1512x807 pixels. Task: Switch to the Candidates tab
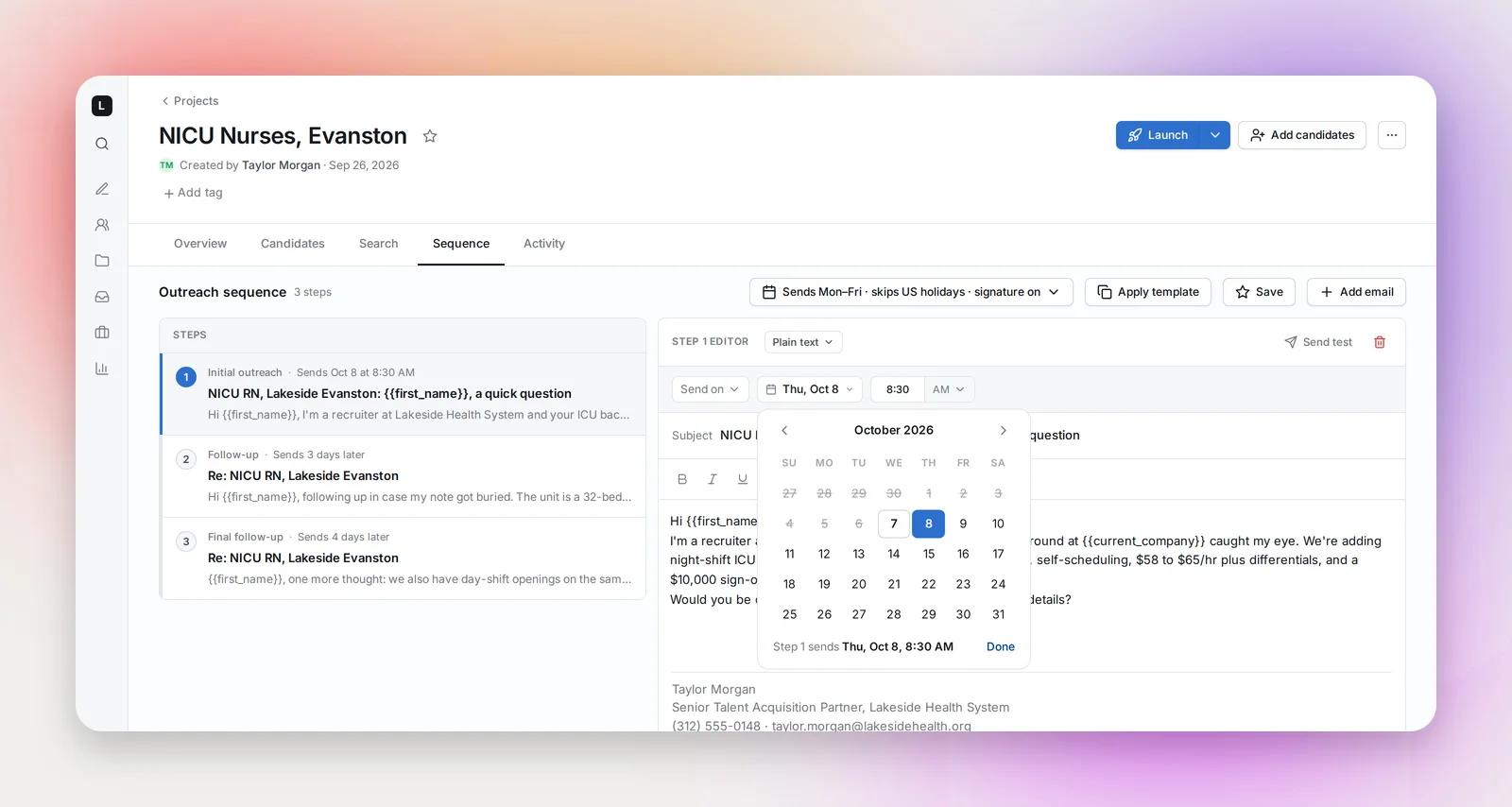(293, 244)
